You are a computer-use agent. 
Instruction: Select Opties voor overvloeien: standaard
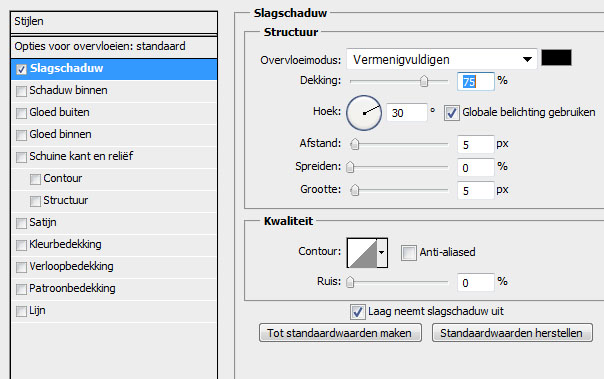(114, 47)
